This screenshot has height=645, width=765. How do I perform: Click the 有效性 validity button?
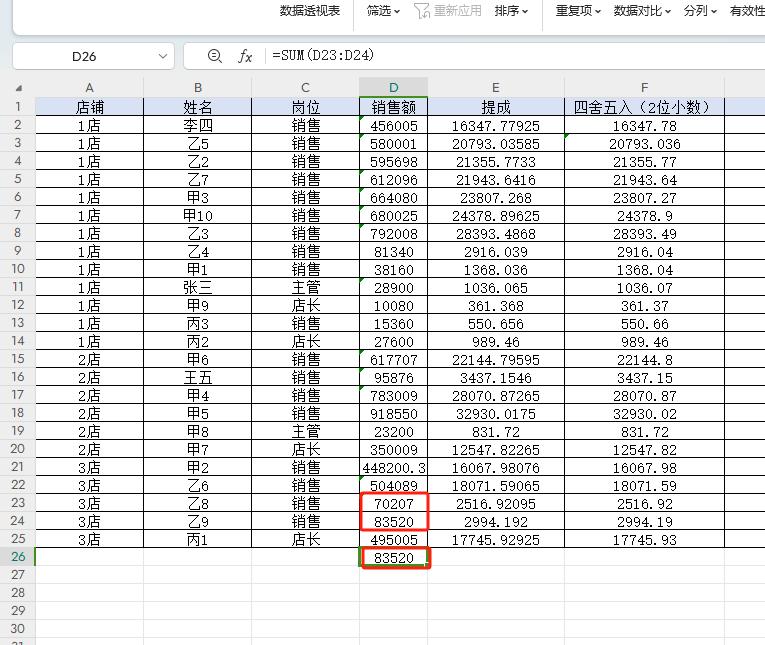click(x=747, y=11)
